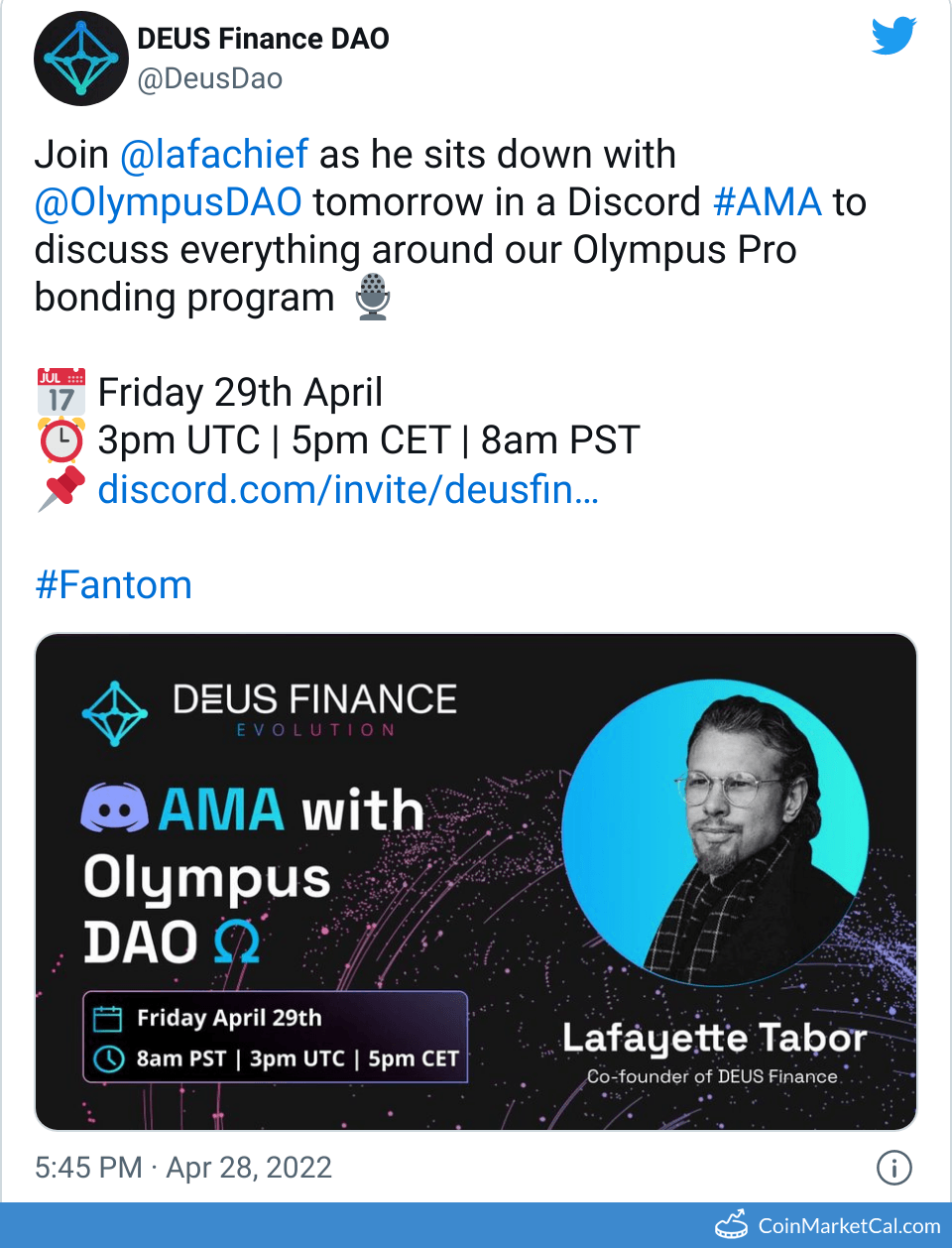Image resolution: width=952 pixels, height=1248 pixels.
Task: Click the CoinMarketCal logo icon
Action: pos(732,1225)
